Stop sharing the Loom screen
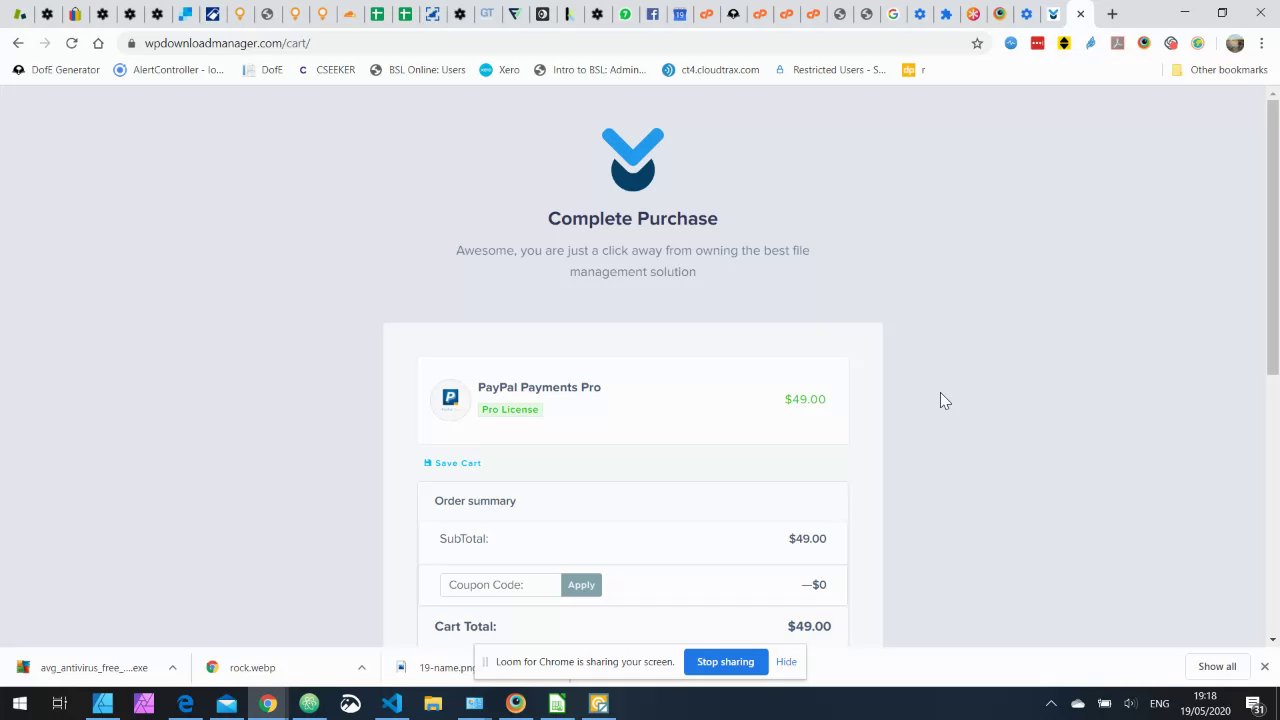Viewport: 1280px width, 720px height. (x=725, y=662)
